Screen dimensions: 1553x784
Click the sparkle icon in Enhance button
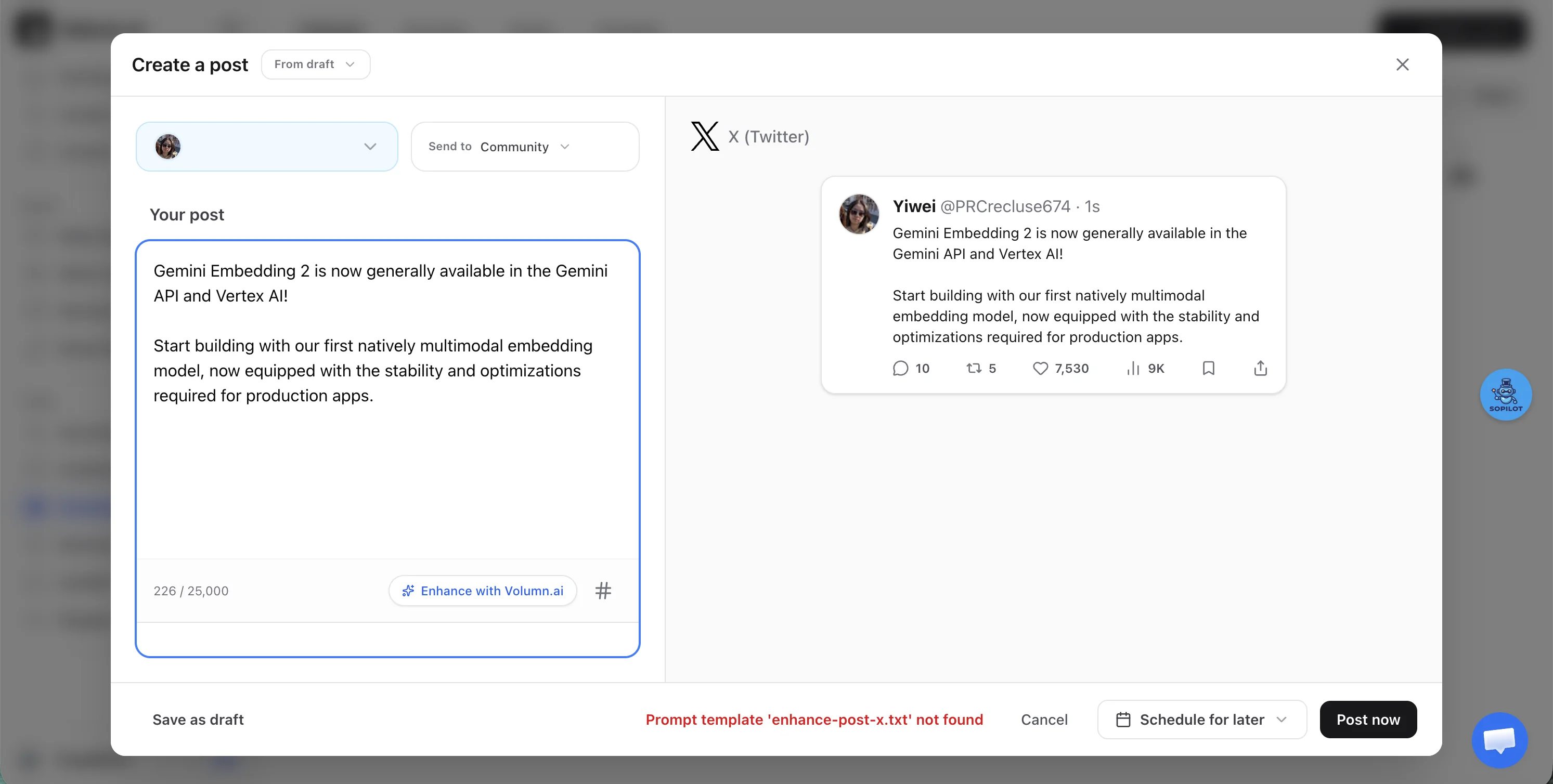click(x=408, y=591)
